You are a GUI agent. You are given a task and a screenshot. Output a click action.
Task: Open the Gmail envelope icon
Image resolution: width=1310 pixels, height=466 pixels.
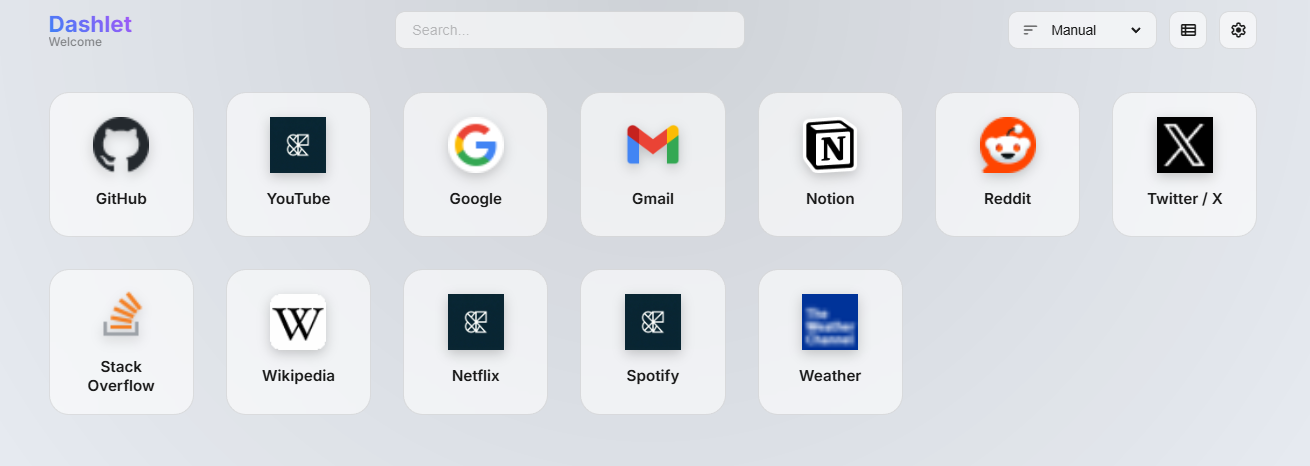[x=652, y=145]
